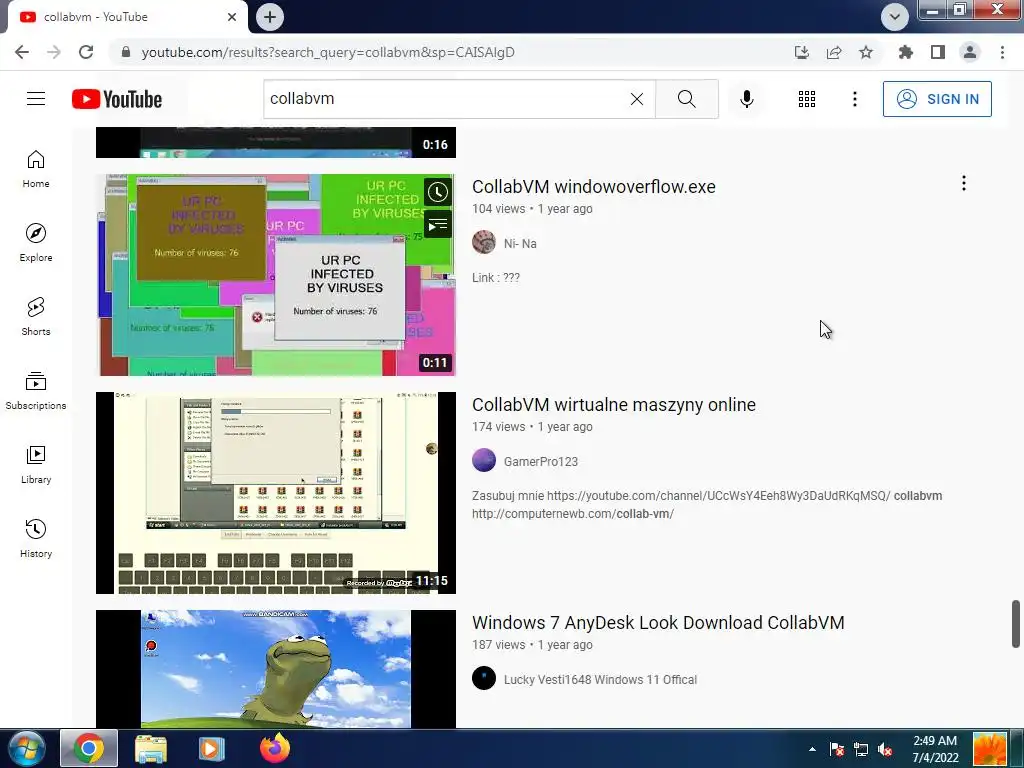Open options menu for windowoverflow.exe video
The height and width of the screenshot is (768, 1024).
pyautogui.click(x=963, y=184)
